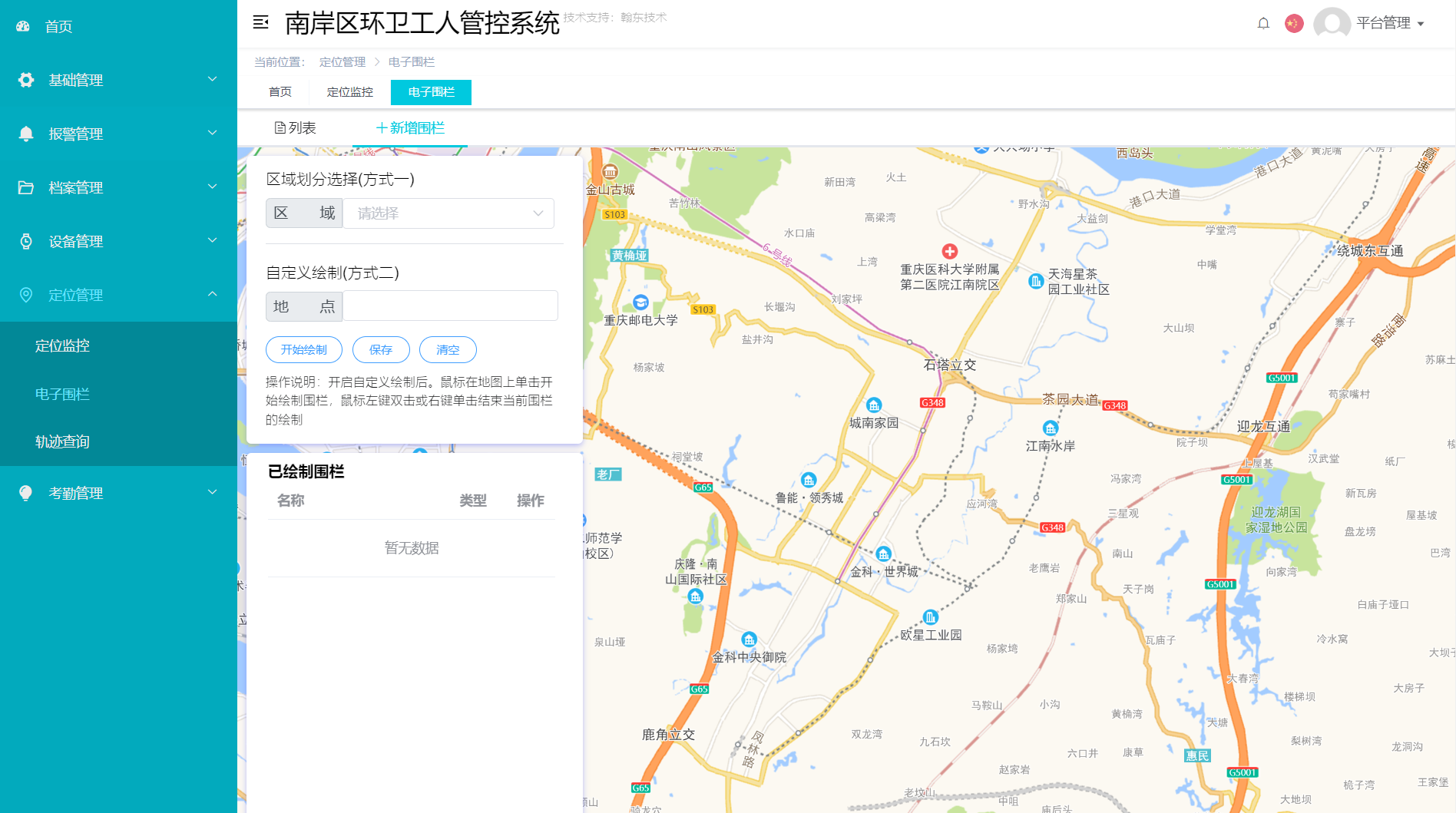1456x813 pixels.
Task: Click the 天海星茶园工业社区 map marker icon
Action: pos(1036,281)
